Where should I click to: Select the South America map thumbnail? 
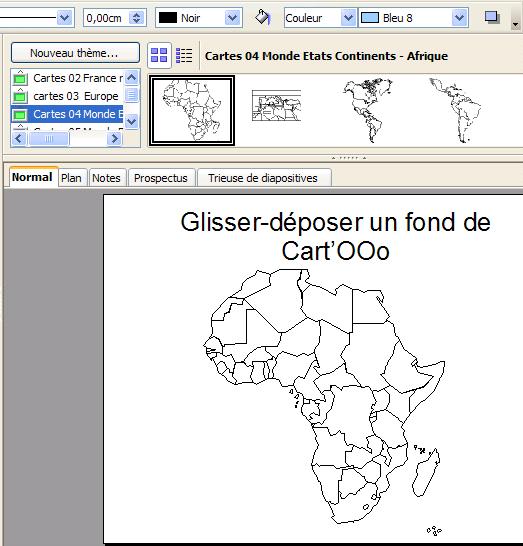(455, 110)
